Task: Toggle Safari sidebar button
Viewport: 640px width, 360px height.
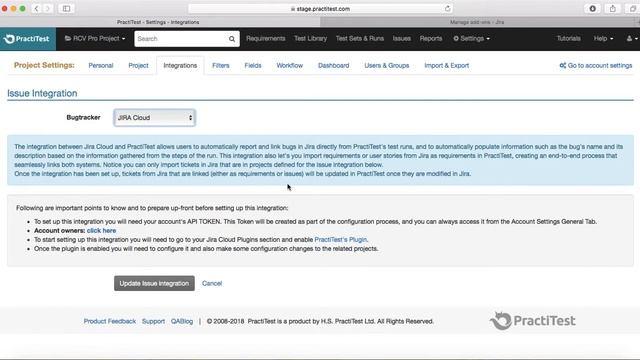Action: click(67, 8)
